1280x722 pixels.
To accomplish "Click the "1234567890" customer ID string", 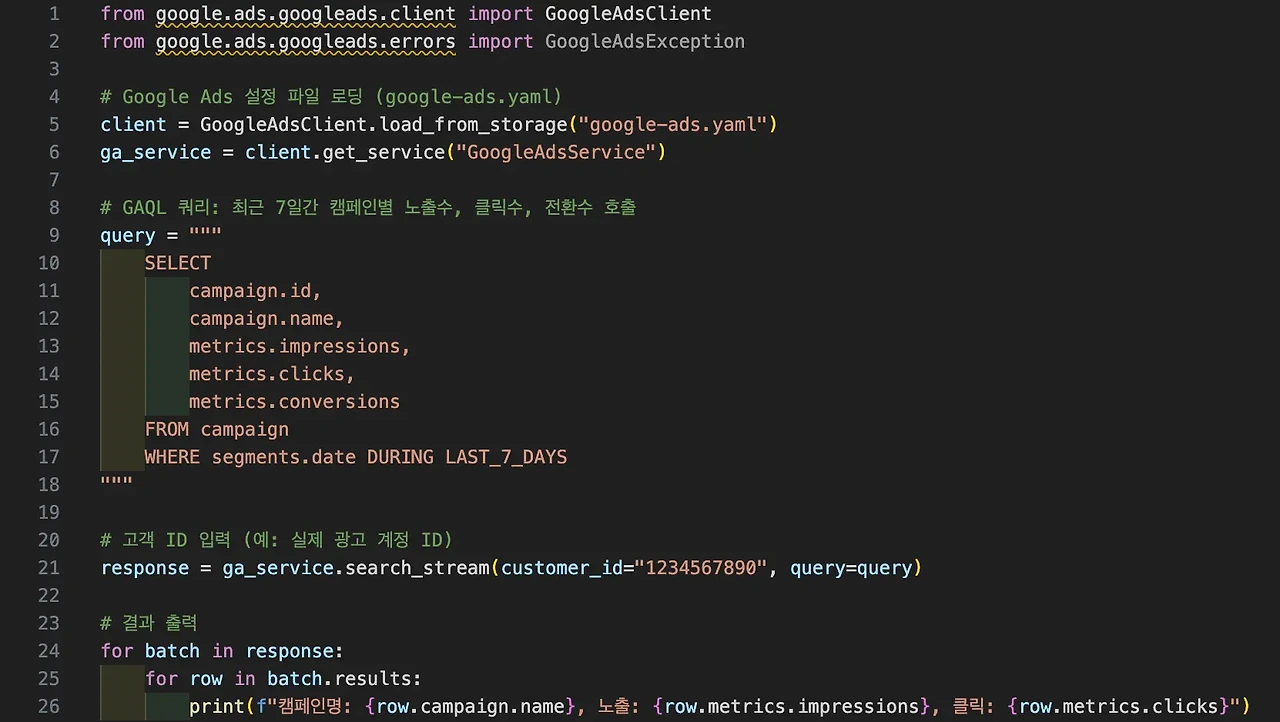I will click(701, 568).
